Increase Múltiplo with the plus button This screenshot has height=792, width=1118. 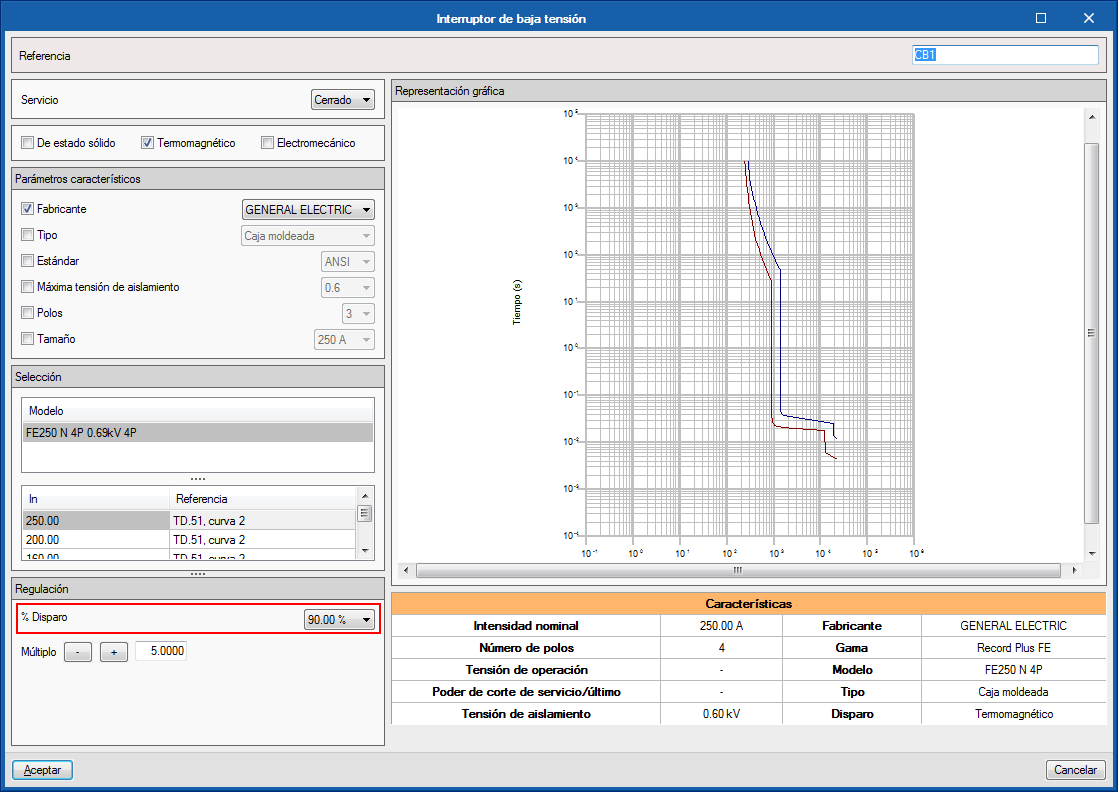tap(113, 652)
